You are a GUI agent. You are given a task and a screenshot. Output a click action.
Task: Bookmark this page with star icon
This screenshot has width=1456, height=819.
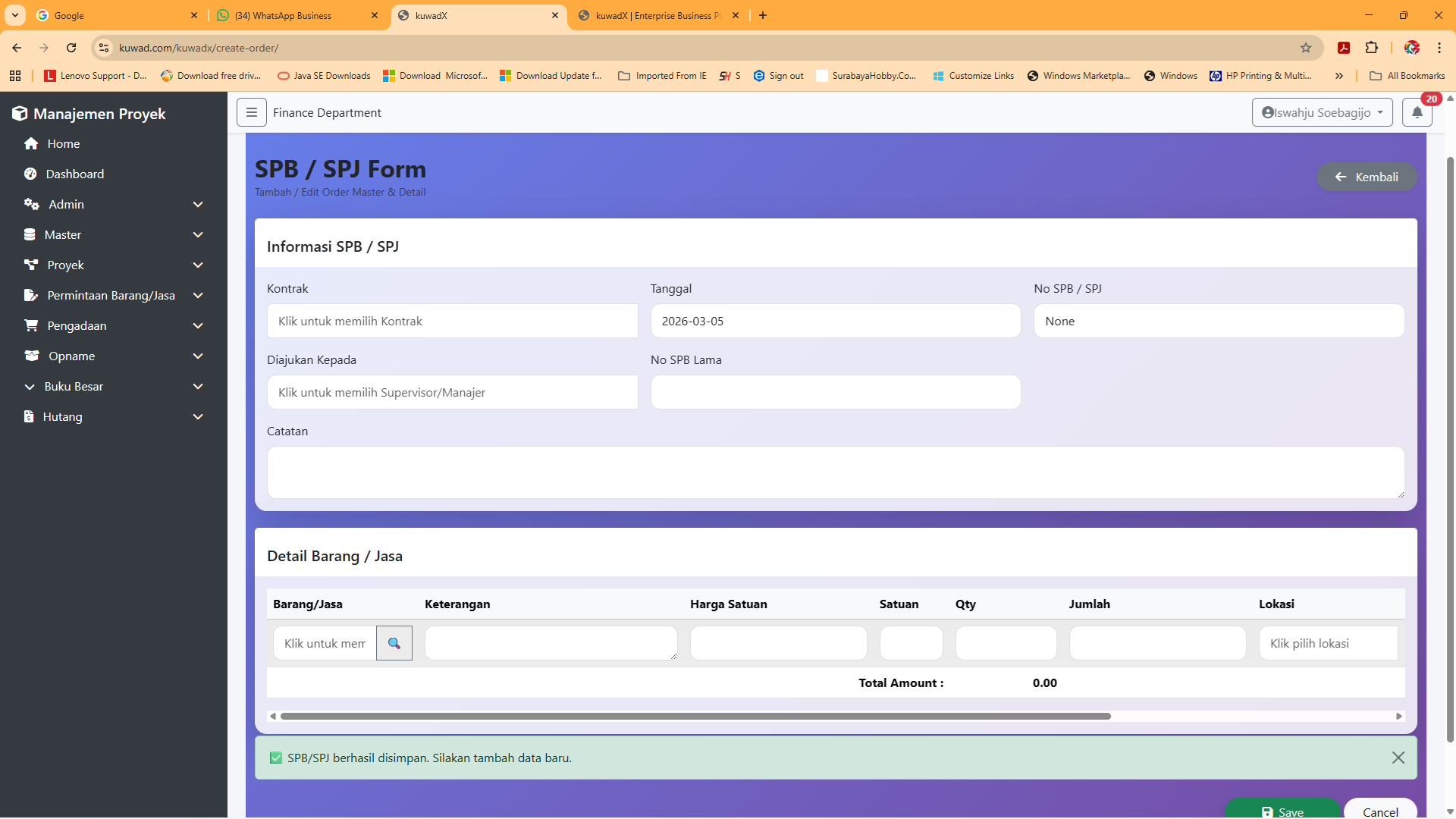(x=1306, y=48)
